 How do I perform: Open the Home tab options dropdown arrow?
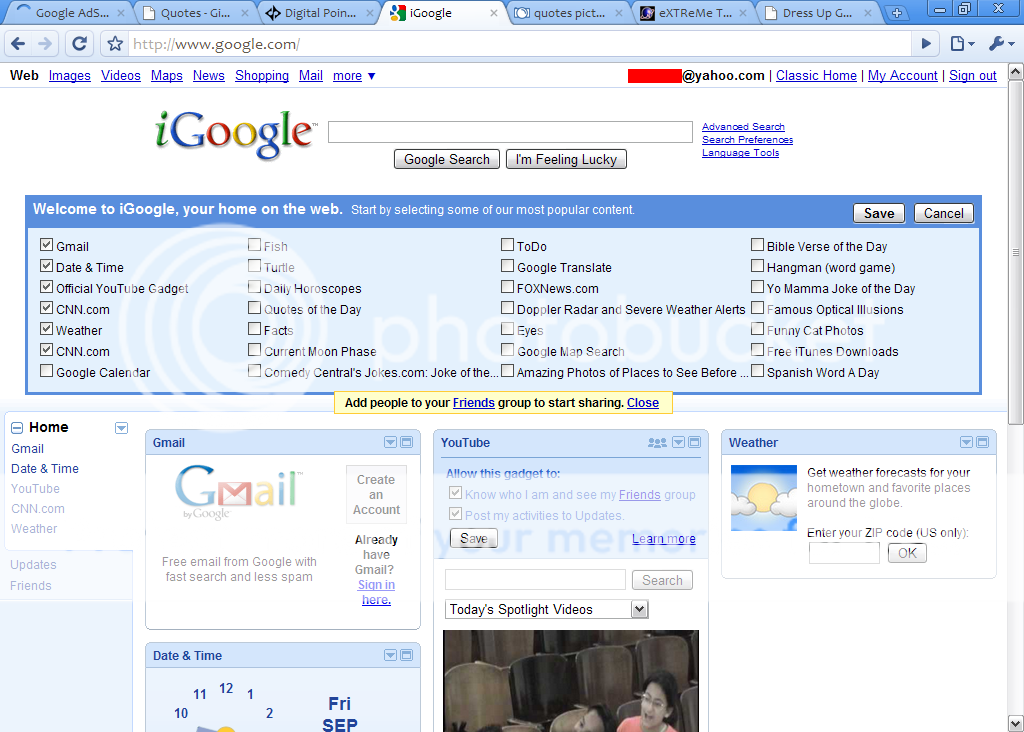click(x=121, y=428)
